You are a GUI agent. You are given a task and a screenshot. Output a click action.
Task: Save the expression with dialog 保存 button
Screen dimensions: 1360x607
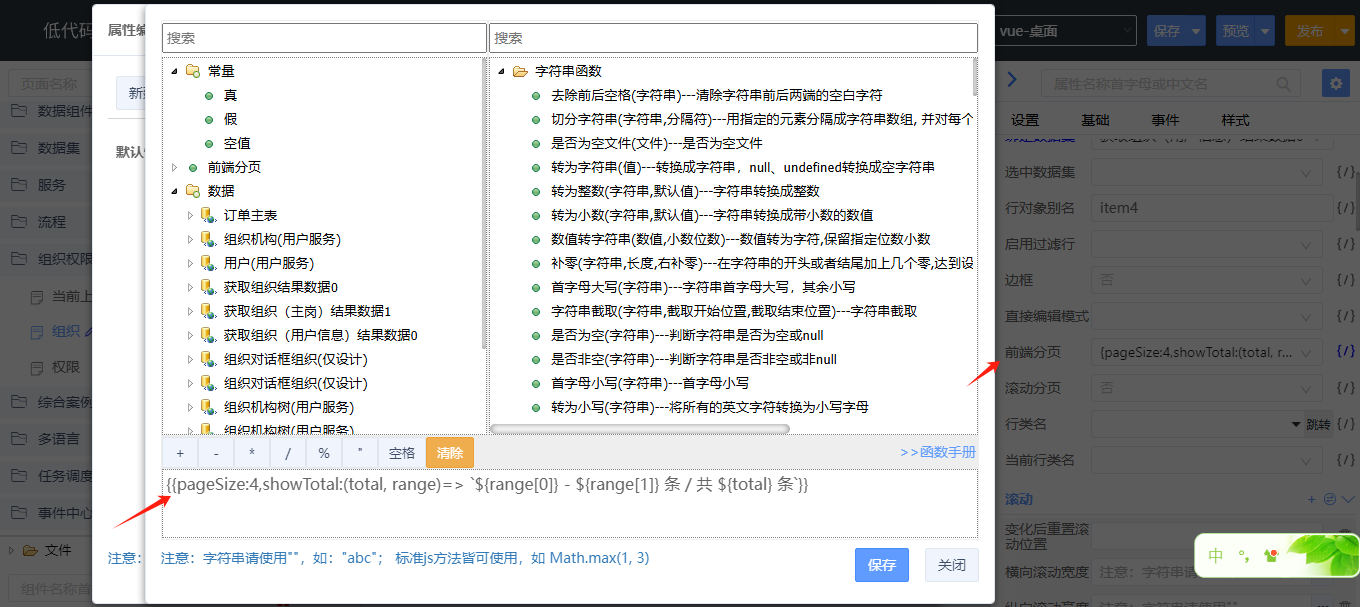pyautogui.click(x=882, y=565)
